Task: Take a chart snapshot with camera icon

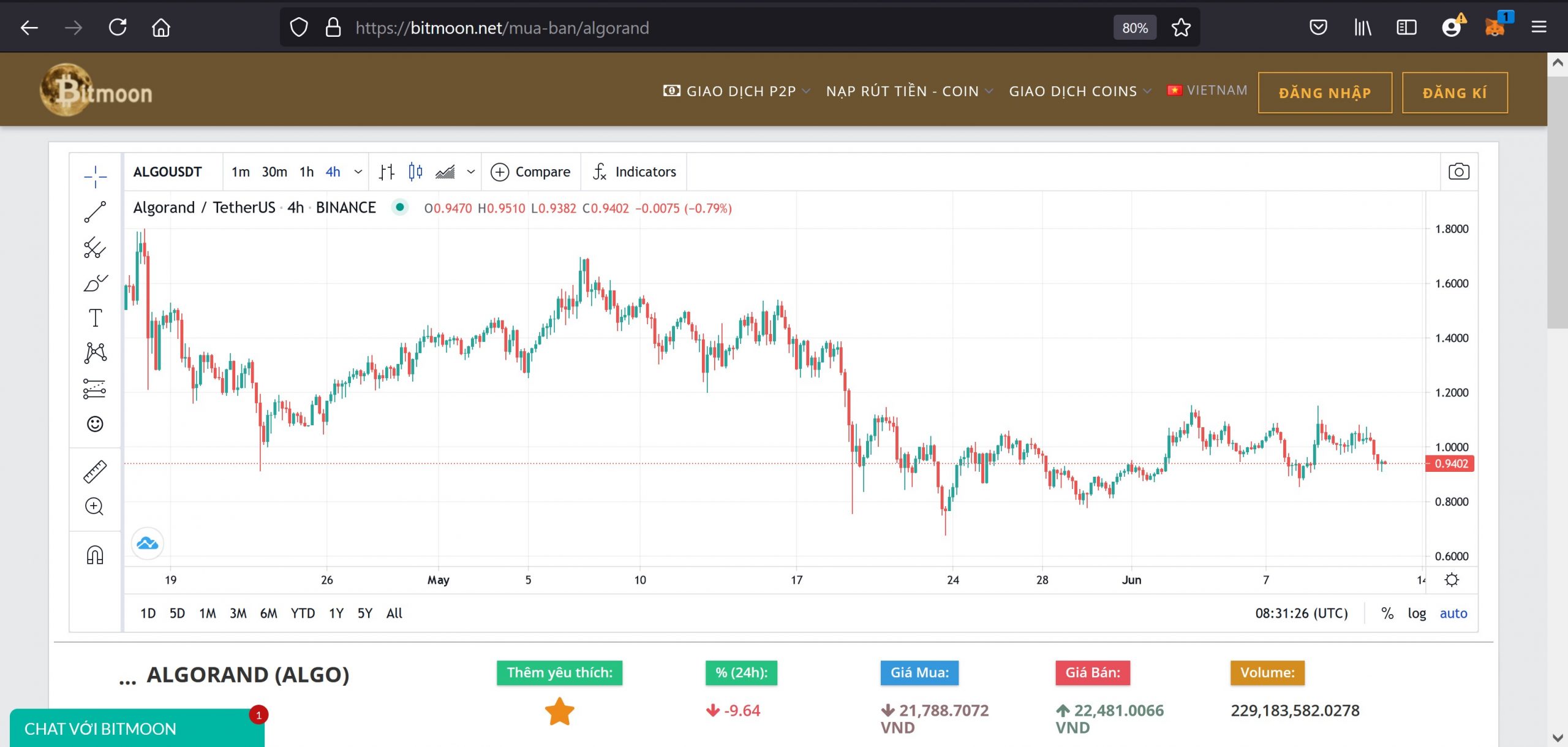Action: click(x=1458, y=172)
